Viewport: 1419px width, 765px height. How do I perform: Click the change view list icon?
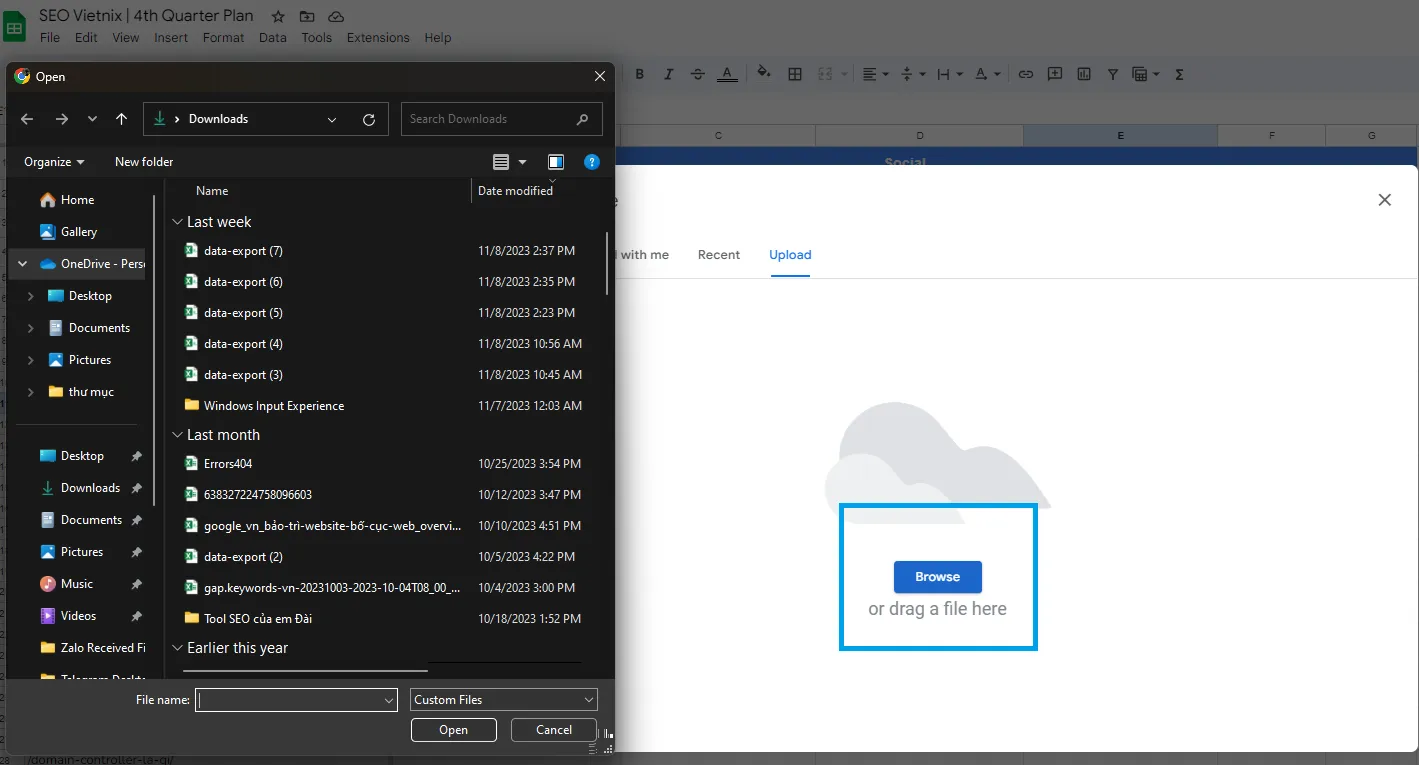[x=501, y=162]
